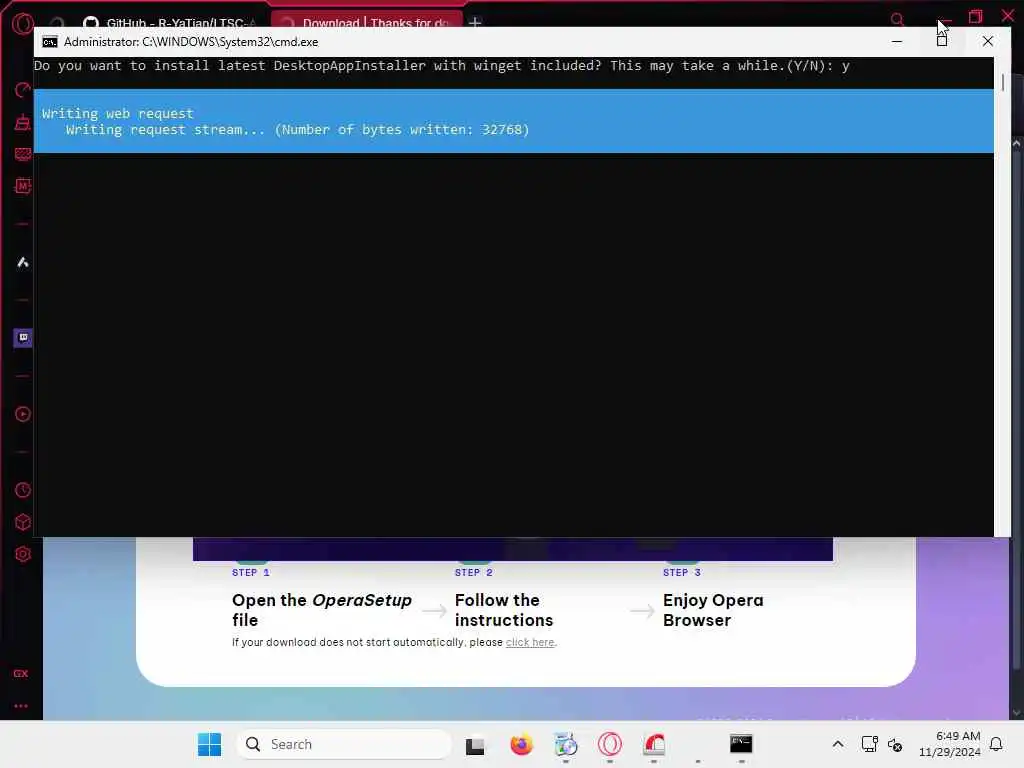Click the DesktopAppInstaller prompt line in cmd

coord(441,65)
